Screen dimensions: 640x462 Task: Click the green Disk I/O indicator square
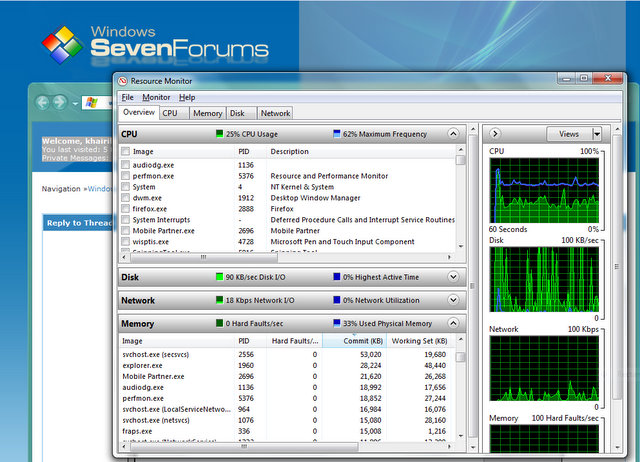click(x=219, y=277)
